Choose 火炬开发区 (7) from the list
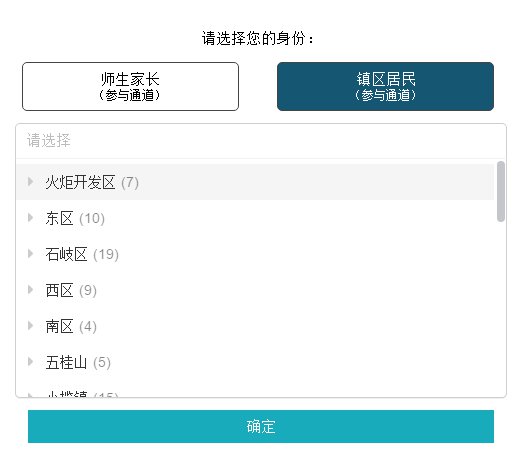Image resolution: width=517 pixels, height=452 pixels. point(255,182)
